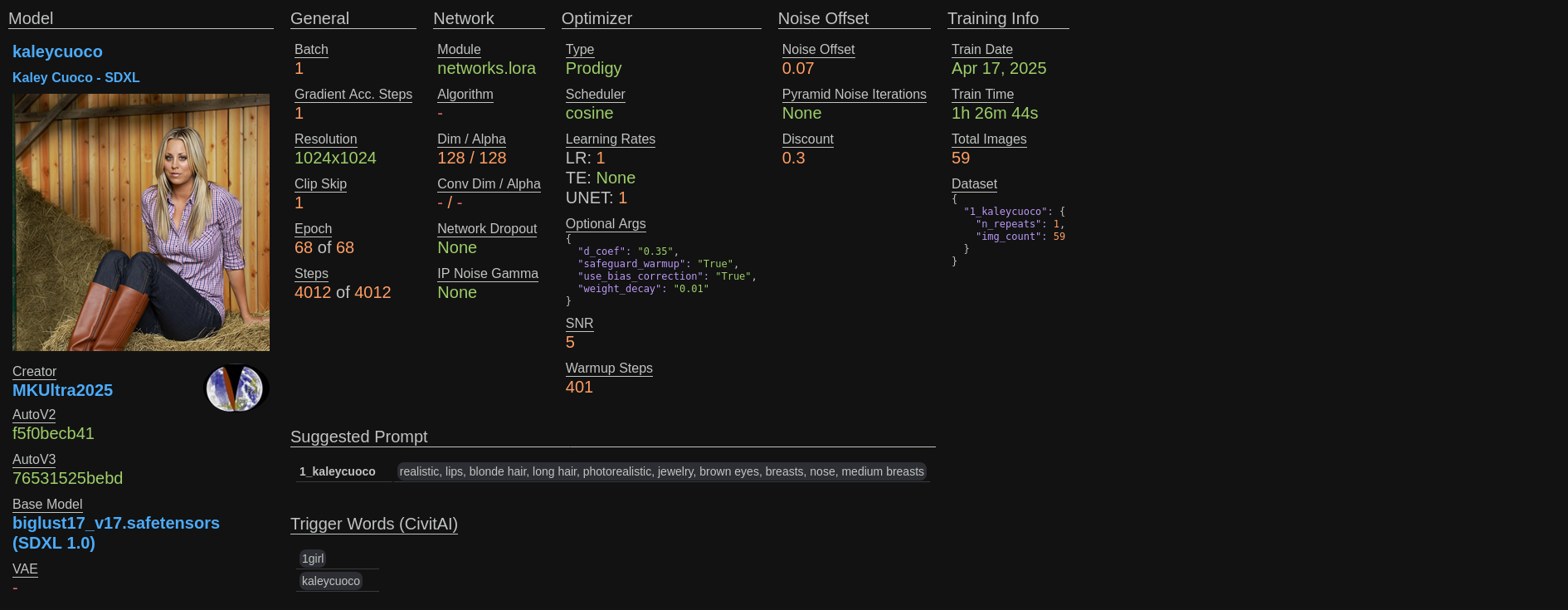Click the VAE label
Image resolution: width=1568 pixels, height=610 pixels.
click(x=25, y=569)
